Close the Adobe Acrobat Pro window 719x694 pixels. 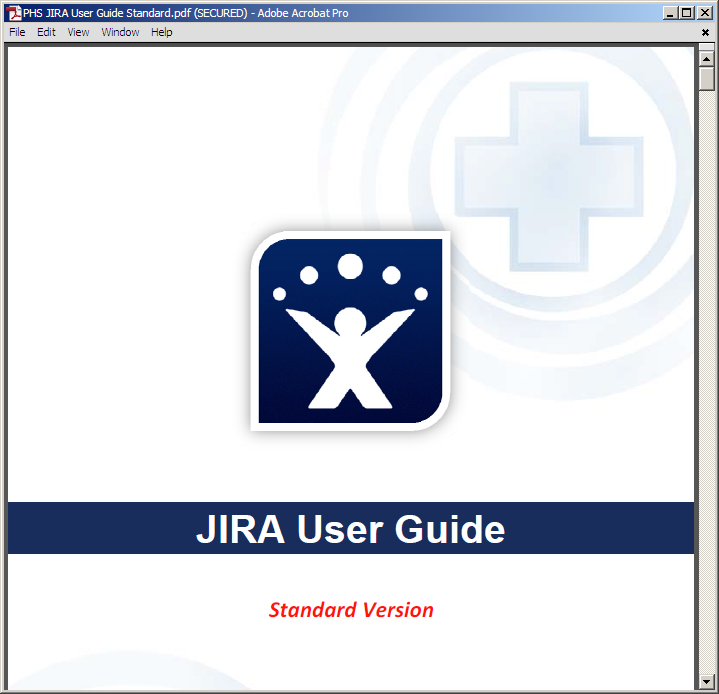704,13
